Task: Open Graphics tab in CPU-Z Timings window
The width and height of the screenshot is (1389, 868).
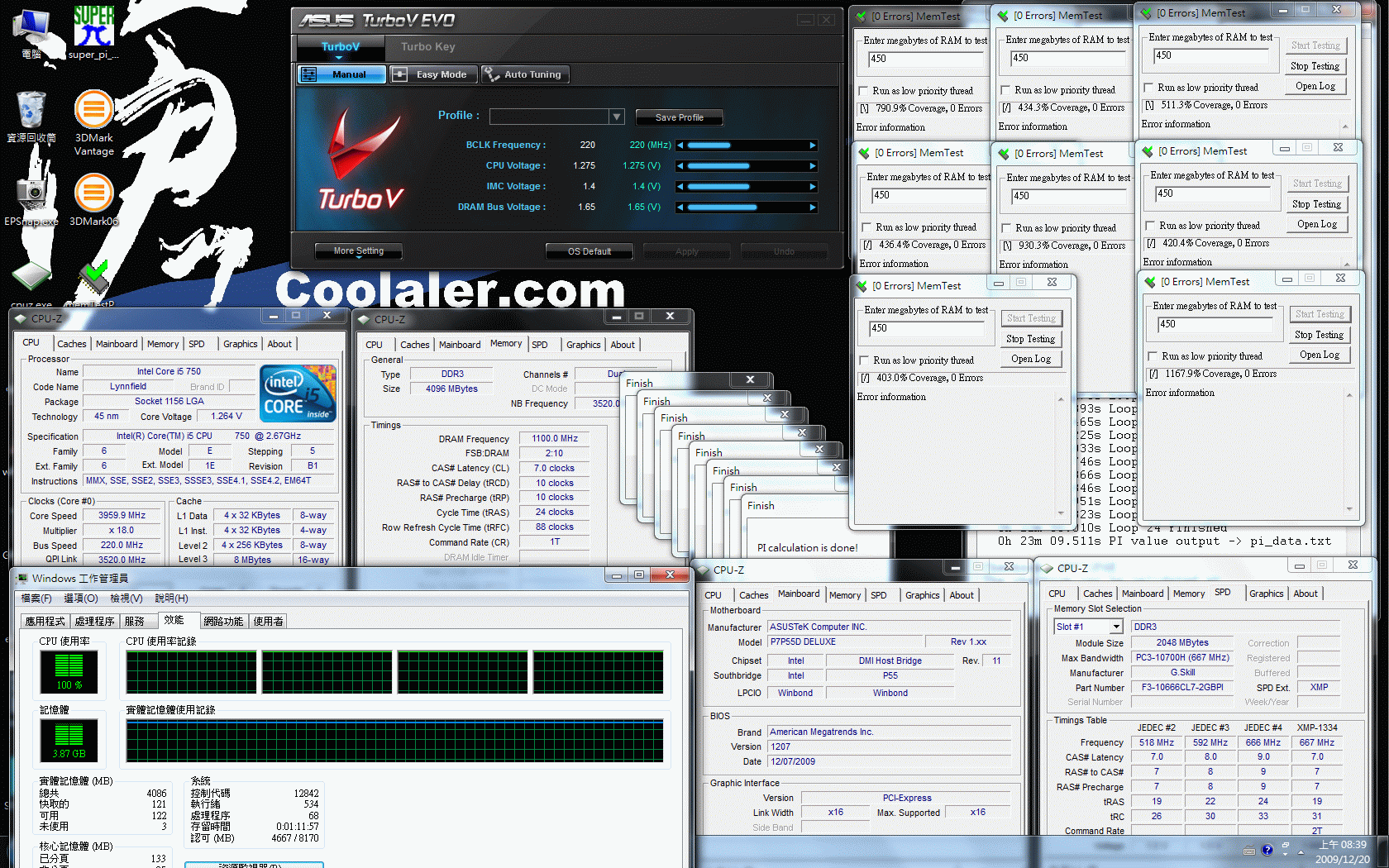Action: pyautogui.click(x=583, y=345)
